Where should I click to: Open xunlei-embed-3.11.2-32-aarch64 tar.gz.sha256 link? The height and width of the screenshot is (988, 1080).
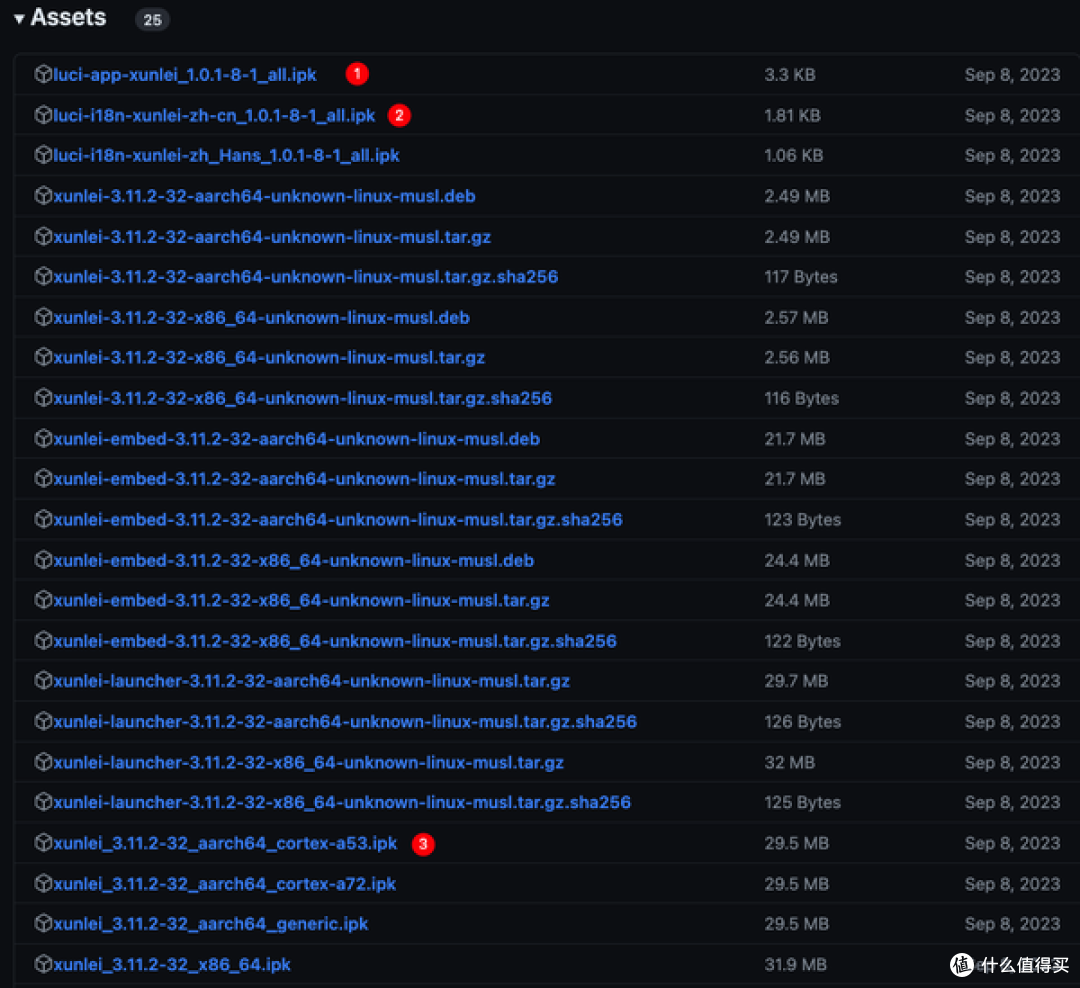click(338, 519)
